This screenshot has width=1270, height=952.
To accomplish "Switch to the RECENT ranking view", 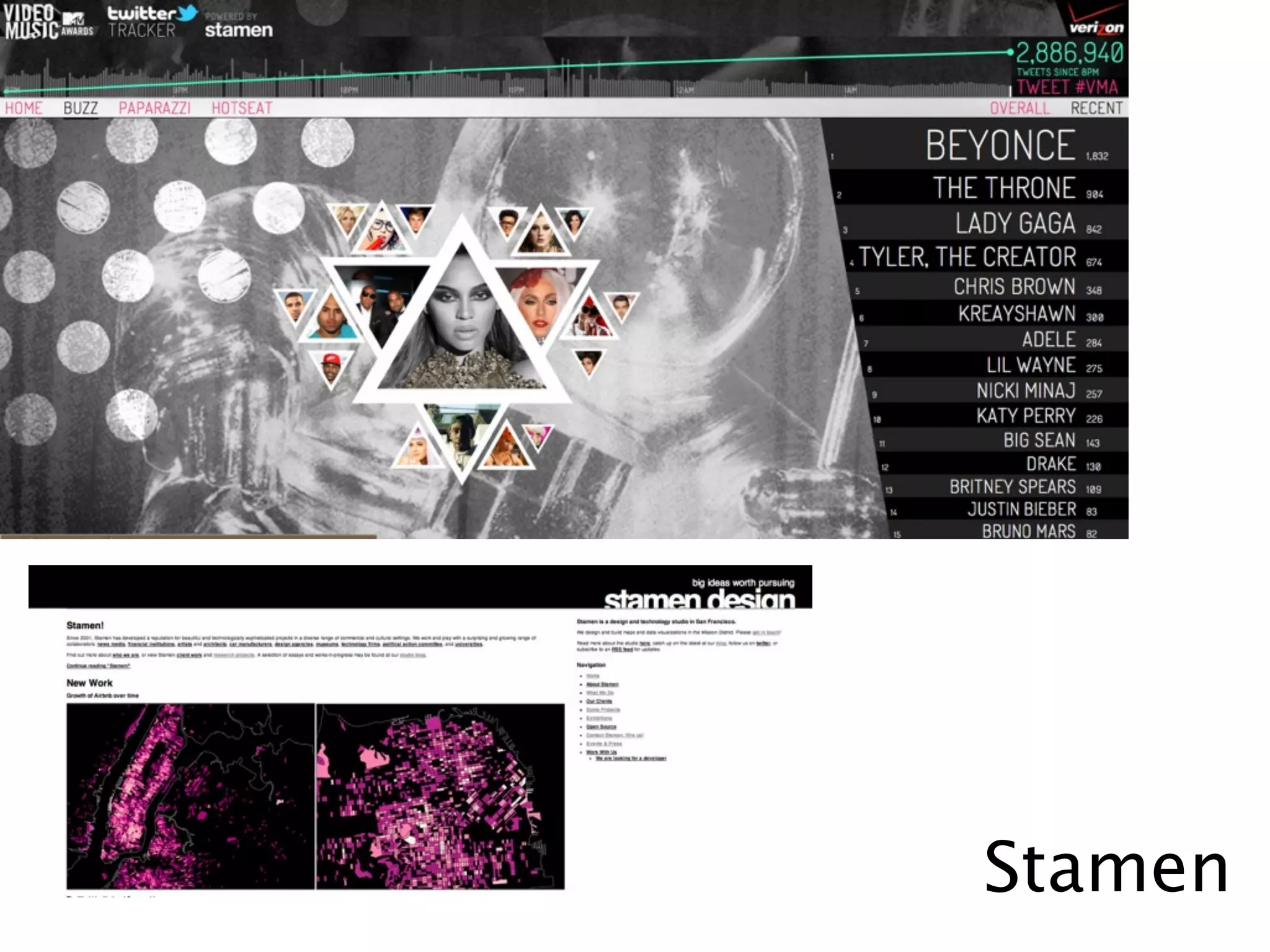I will coord(1096,108).
